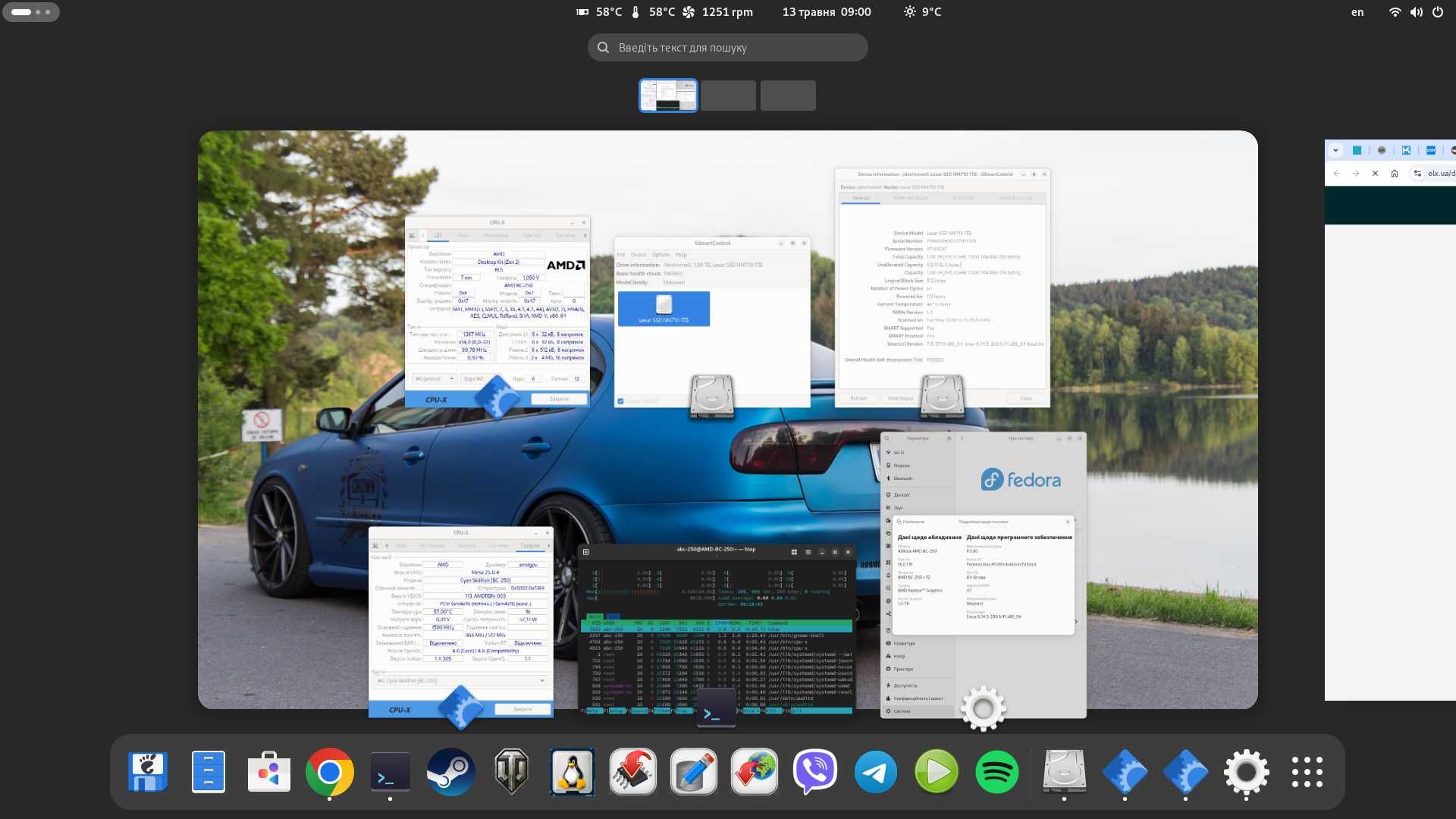This screenshot has height=819, width=1456.
Task: Switch to the olx.ua browser window on right
Action: pos(1390,421)
